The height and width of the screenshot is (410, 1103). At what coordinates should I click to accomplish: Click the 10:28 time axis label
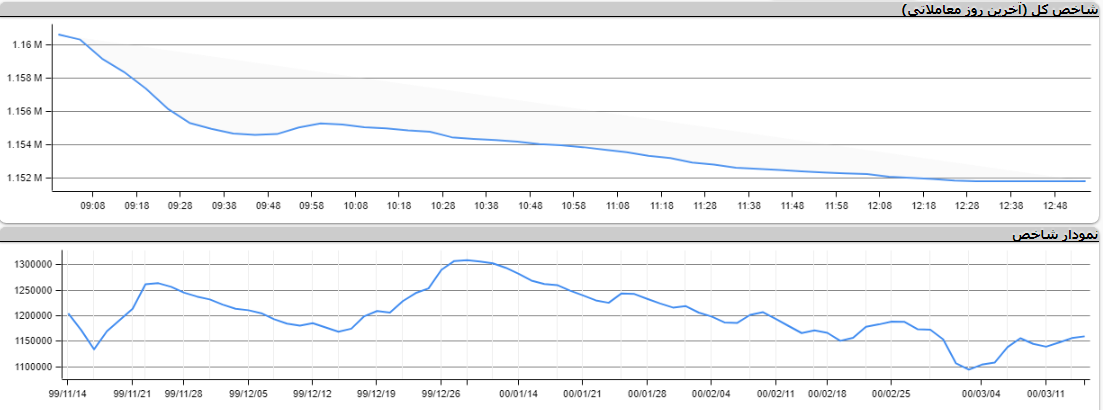[443, 205]
